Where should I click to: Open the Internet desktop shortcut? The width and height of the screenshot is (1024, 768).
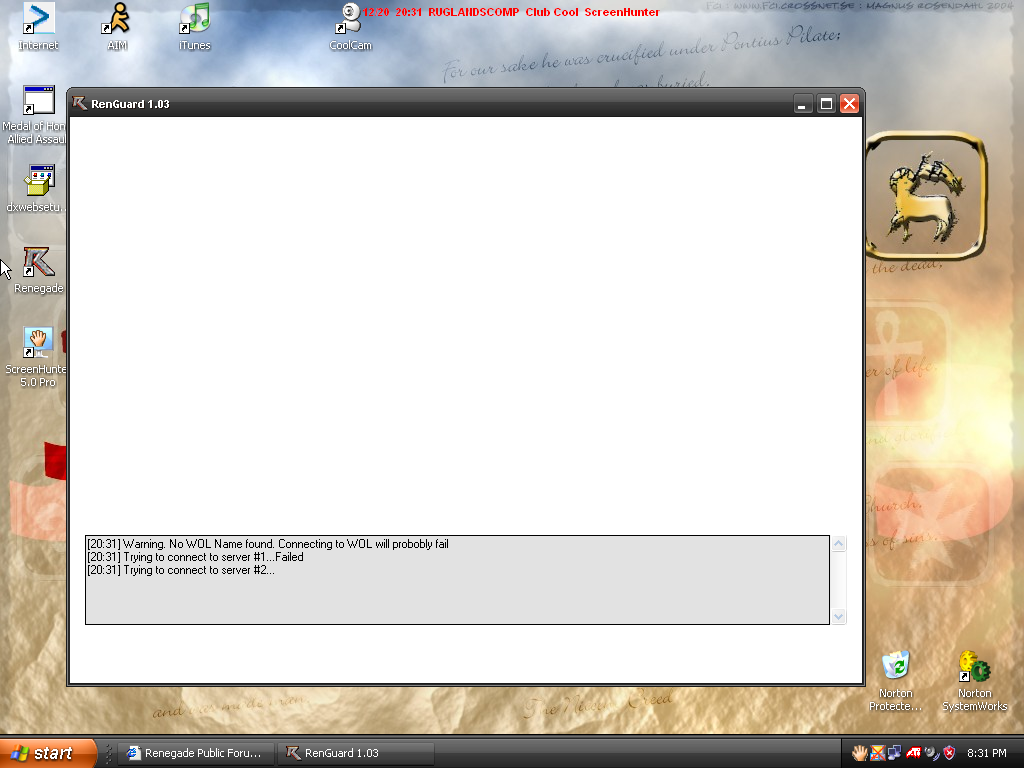coord(38,20)
